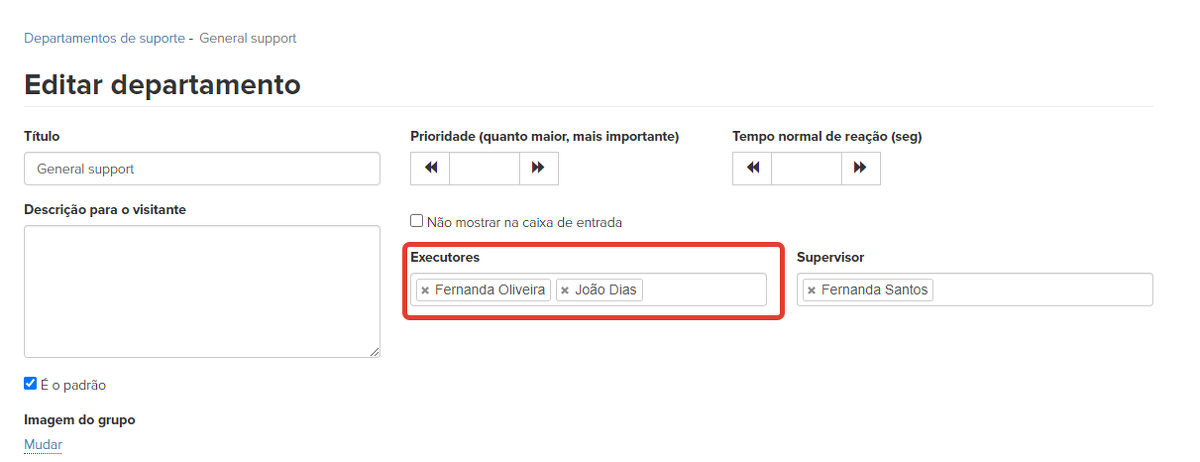The image size is (1200, 462).
Task: Remove João Dias from Executores
Action: click(x=565, y=290)
